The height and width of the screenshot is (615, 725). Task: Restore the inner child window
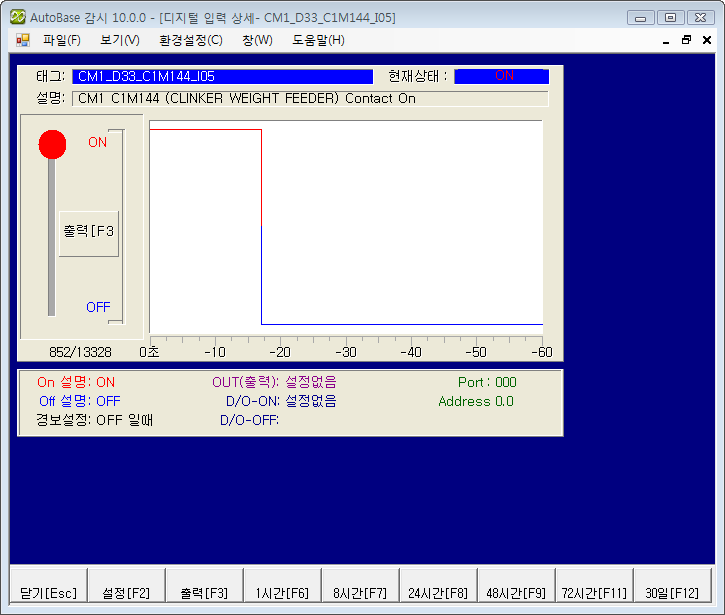687,40
